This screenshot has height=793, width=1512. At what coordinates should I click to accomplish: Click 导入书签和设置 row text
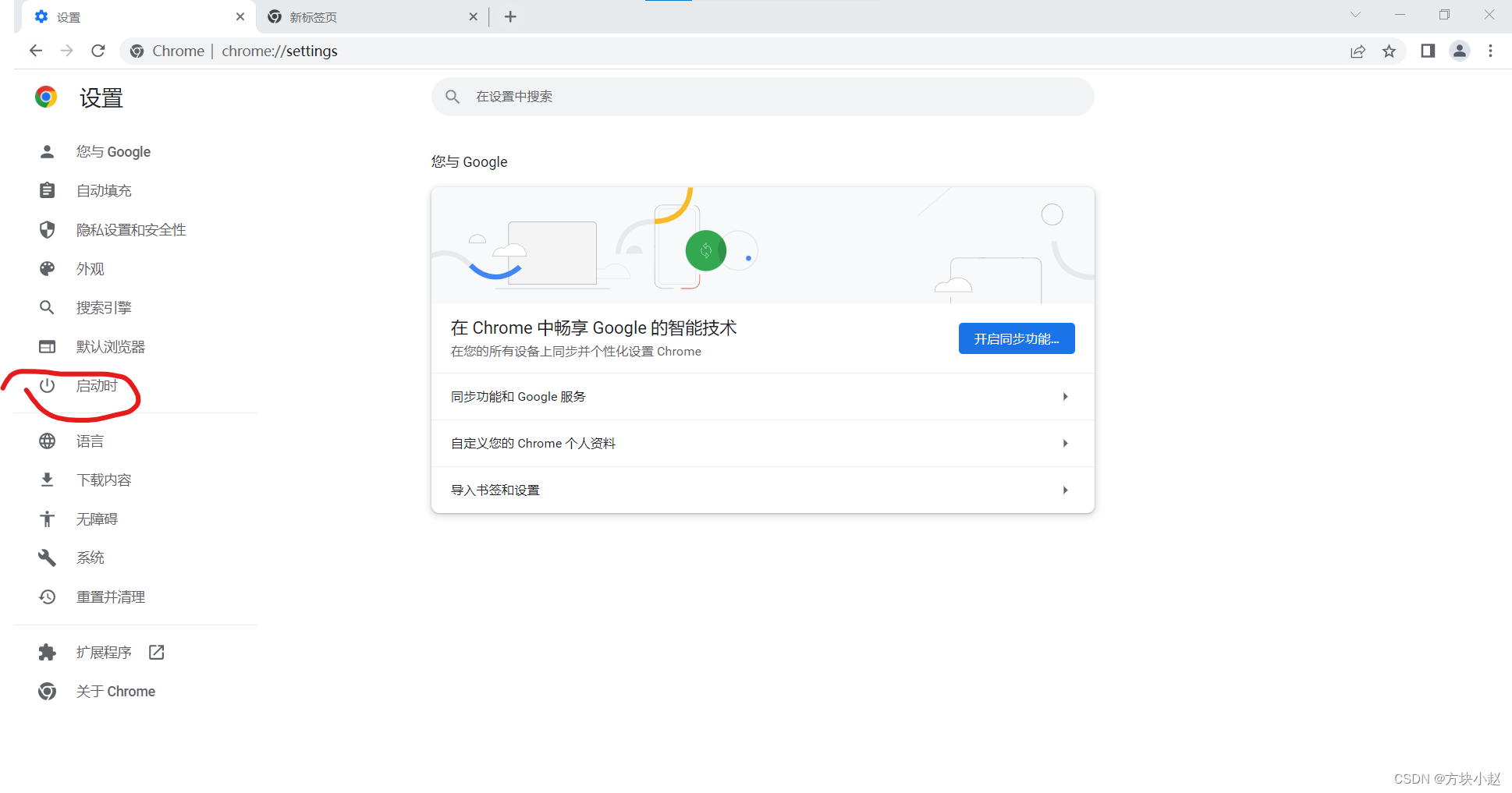tap(495, 490)
